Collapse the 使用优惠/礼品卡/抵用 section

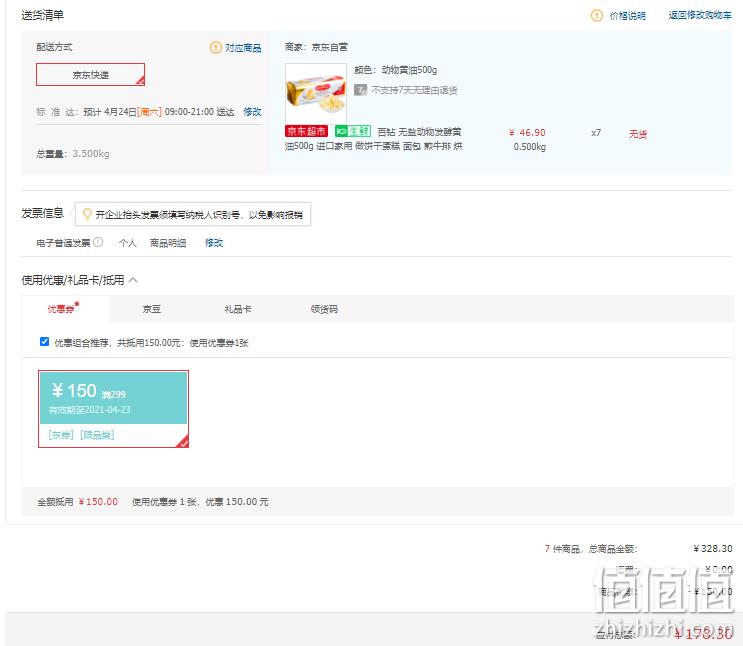[133, 280]
